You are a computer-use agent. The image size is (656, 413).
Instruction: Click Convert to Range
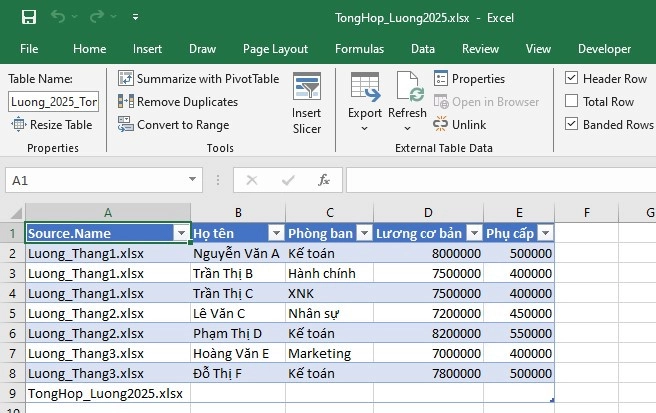click(174, 125)
